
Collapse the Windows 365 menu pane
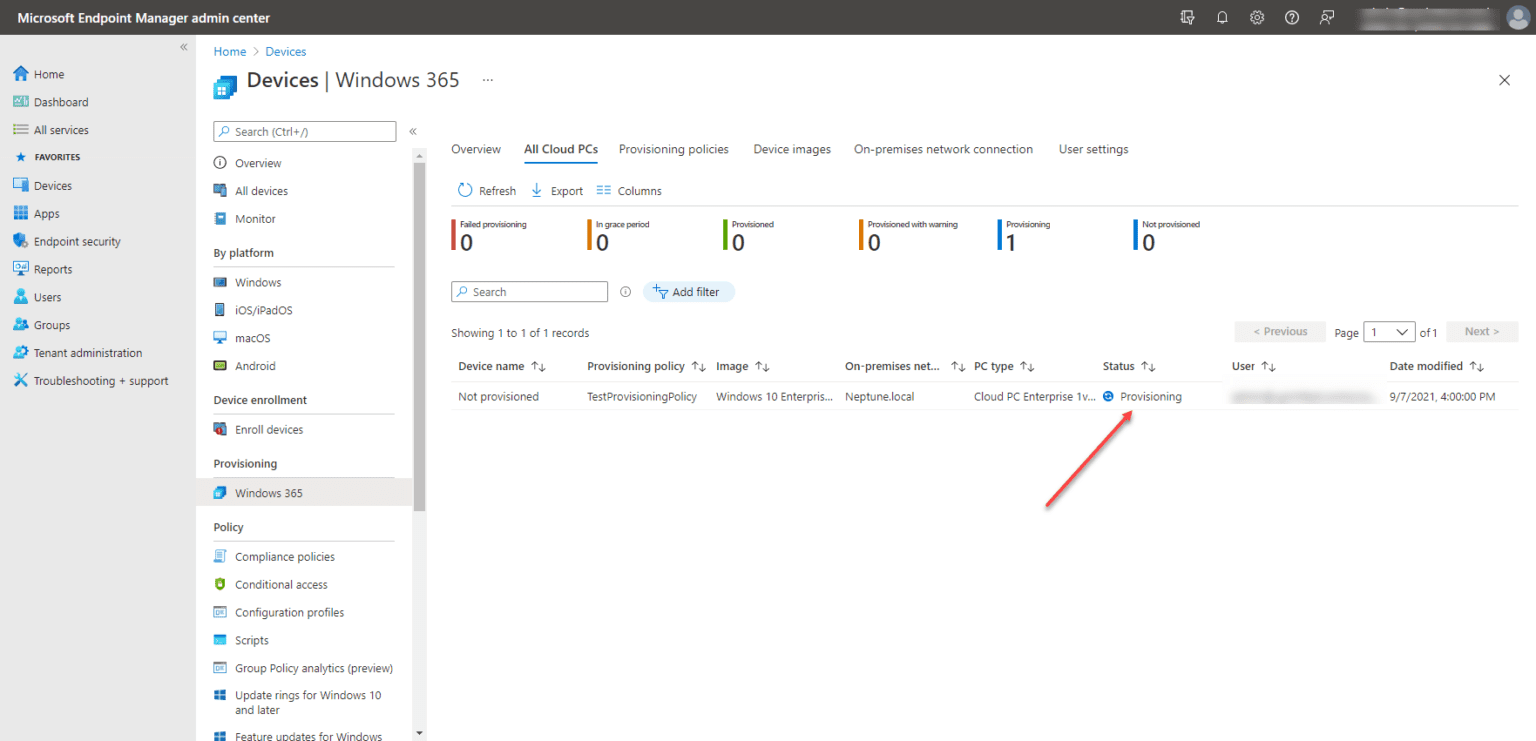pyautogui.click(x=412, y=130)
